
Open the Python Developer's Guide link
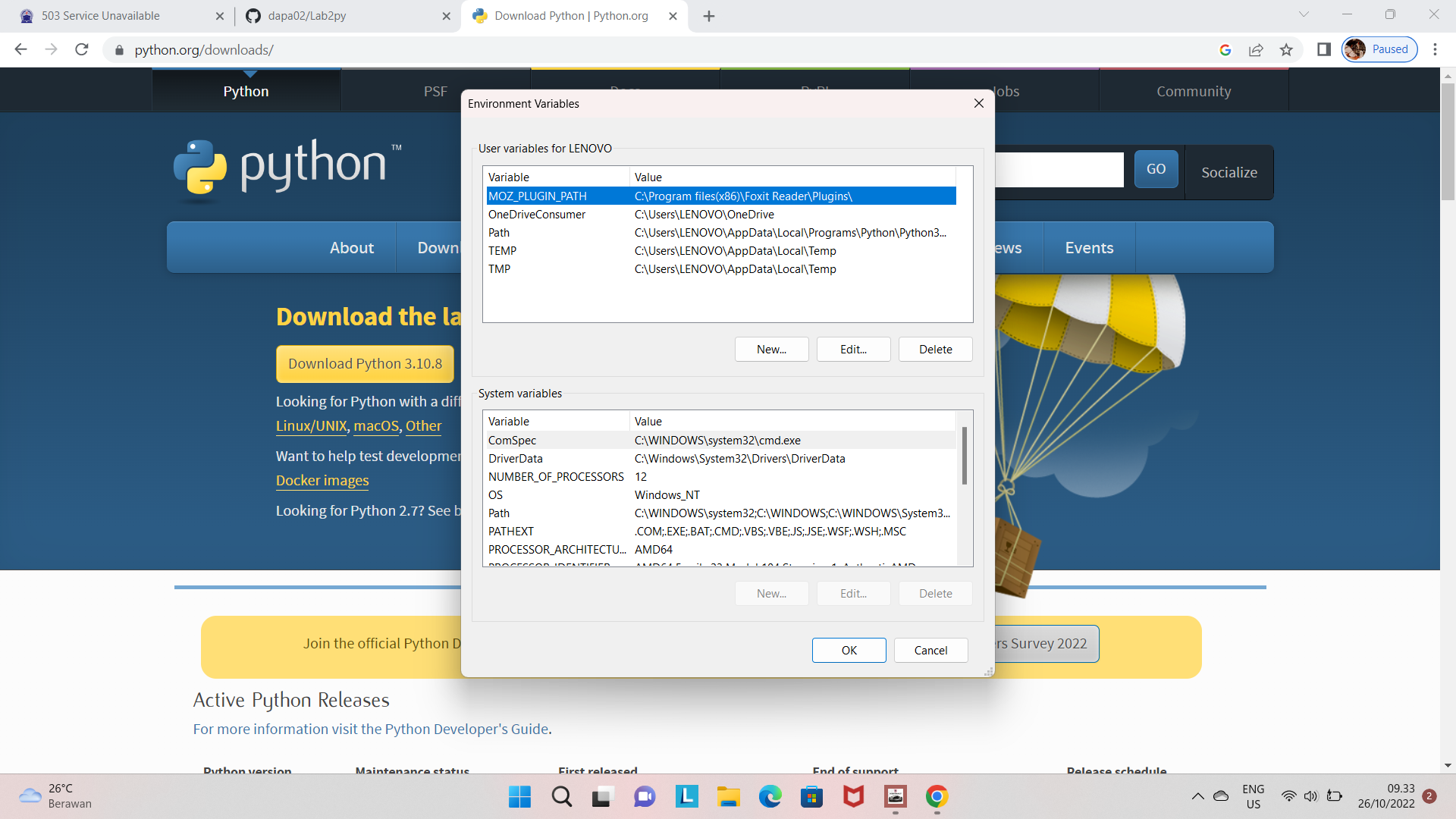tap(466, 729)
